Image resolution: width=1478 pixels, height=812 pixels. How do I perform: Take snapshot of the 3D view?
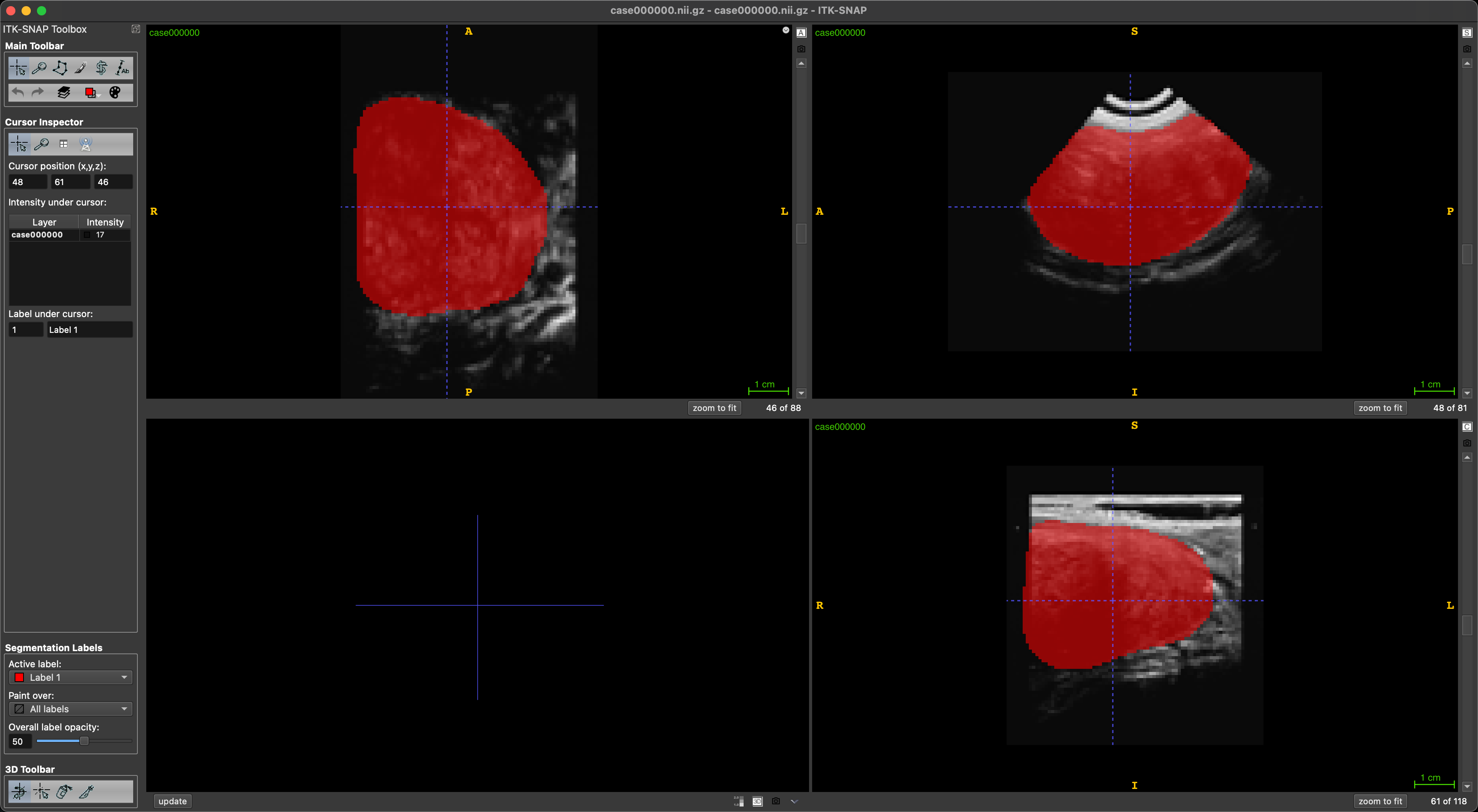(x=776, y=801)
